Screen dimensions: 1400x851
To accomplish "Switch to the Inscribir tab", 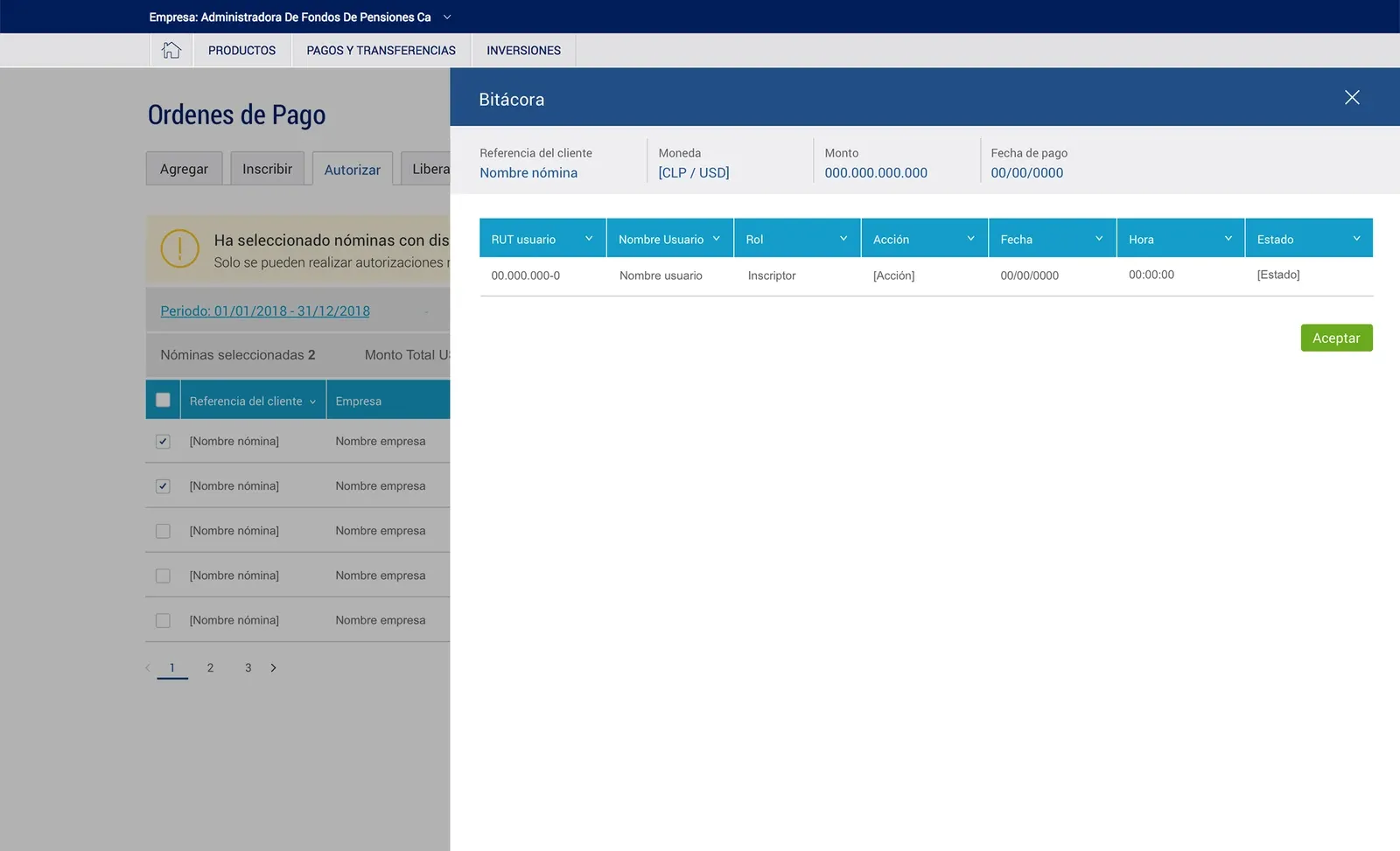I will click(x=267, y=169).
